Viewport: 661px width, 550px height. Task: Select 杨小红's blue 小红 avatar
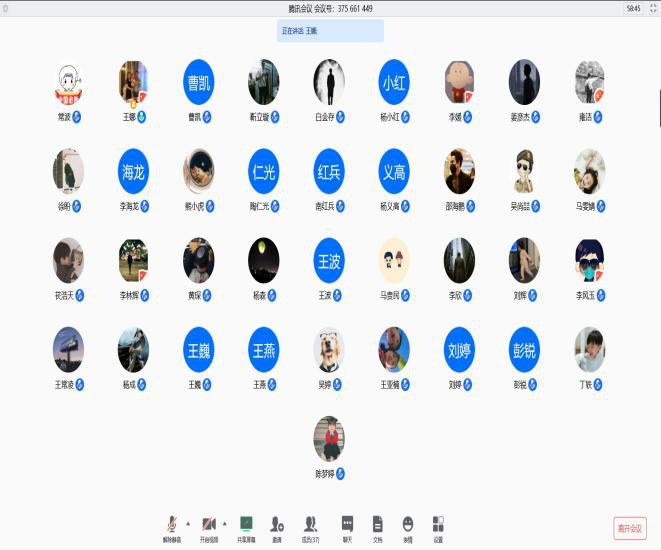click(x=394, y=81)
